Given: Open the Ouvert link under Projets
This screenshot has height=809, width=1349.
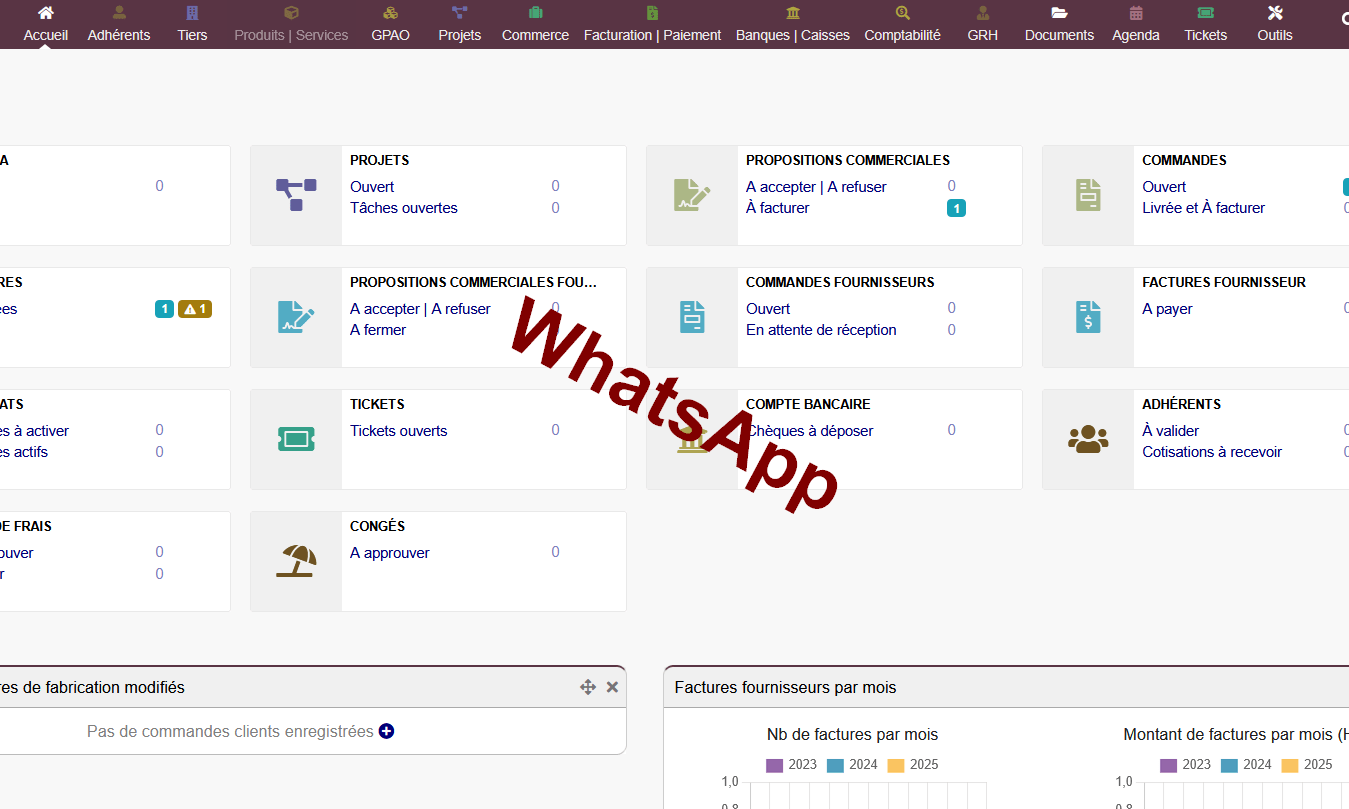Looking at the screenshot, I should [372, 187].
